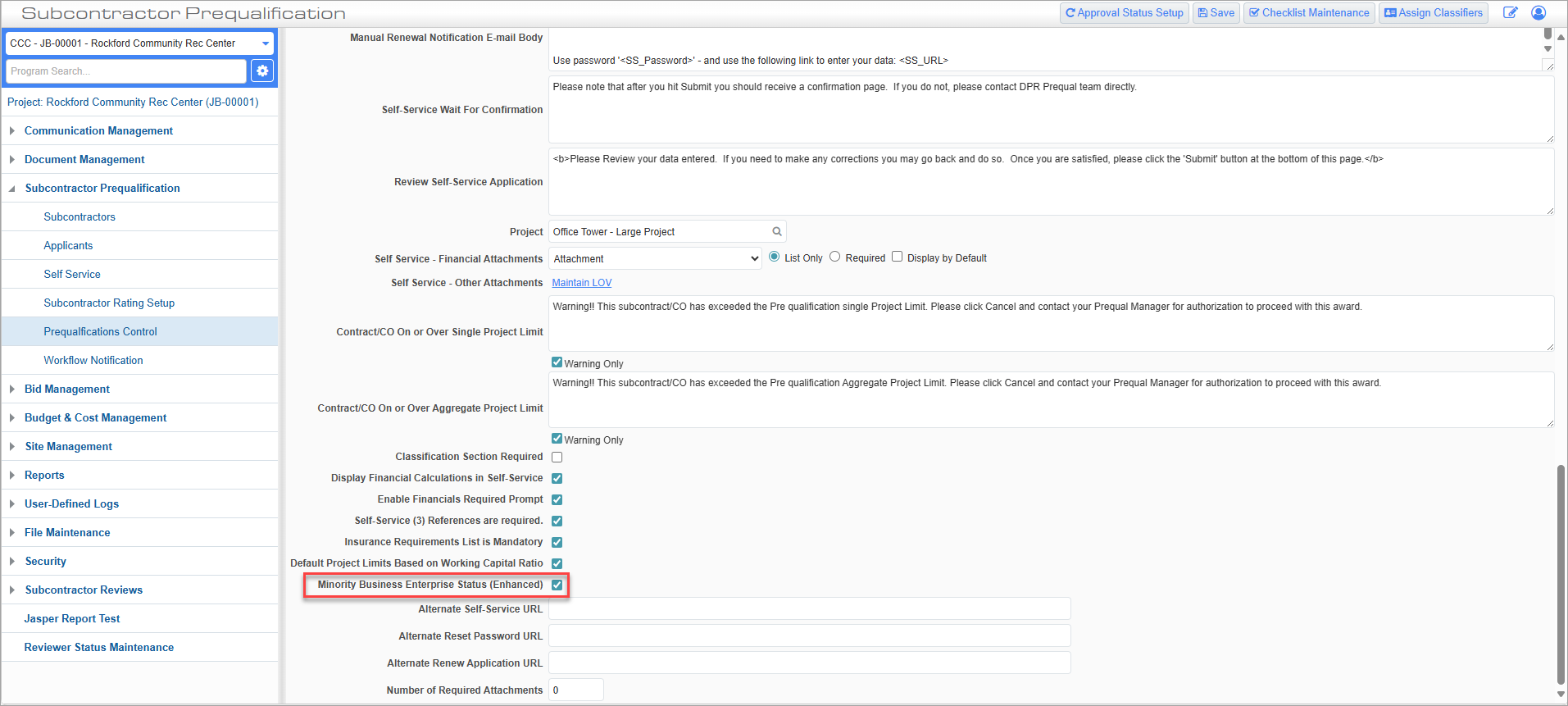Expand Reports section

coord(12,476)
